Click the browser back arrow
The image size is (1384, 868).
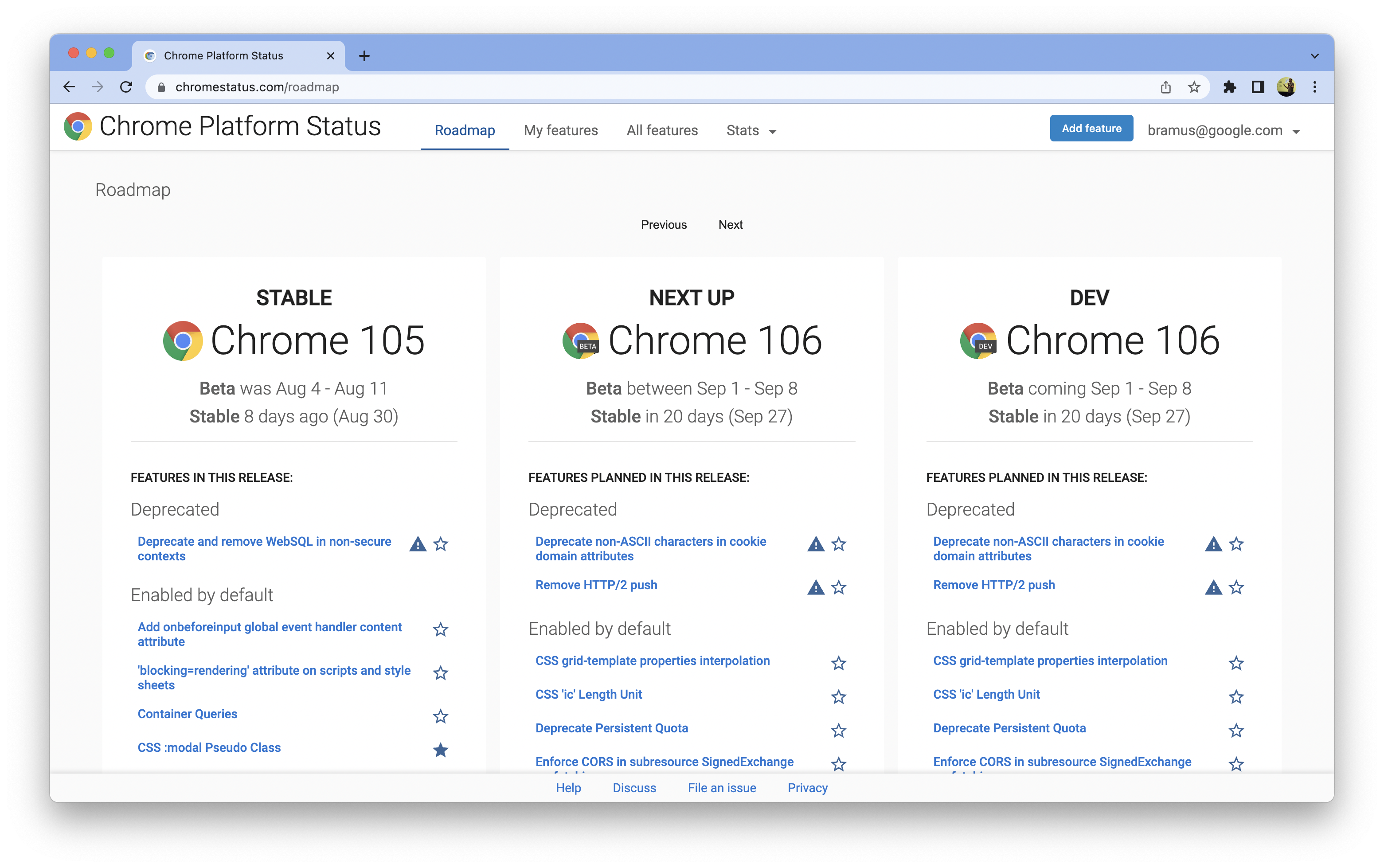tap(69, 87)
